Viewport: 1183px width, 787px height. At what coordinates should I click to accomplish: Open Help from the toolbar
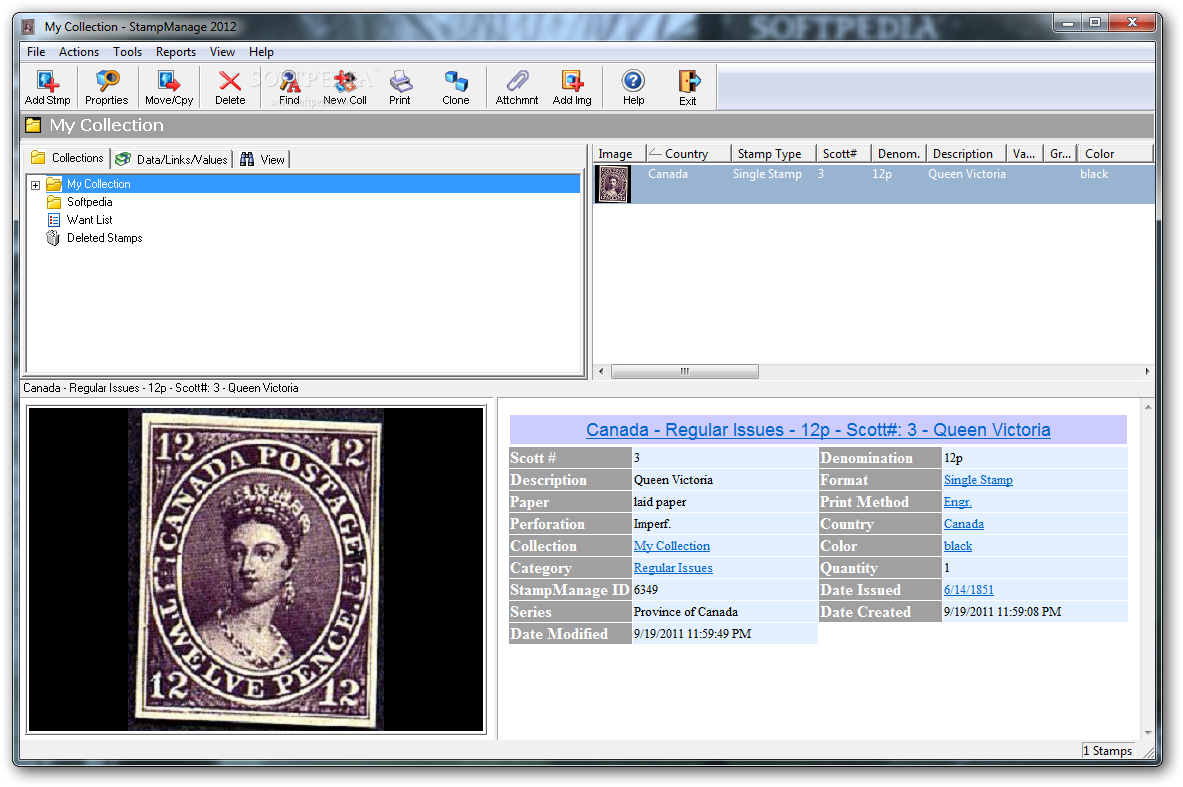point(634,88)
